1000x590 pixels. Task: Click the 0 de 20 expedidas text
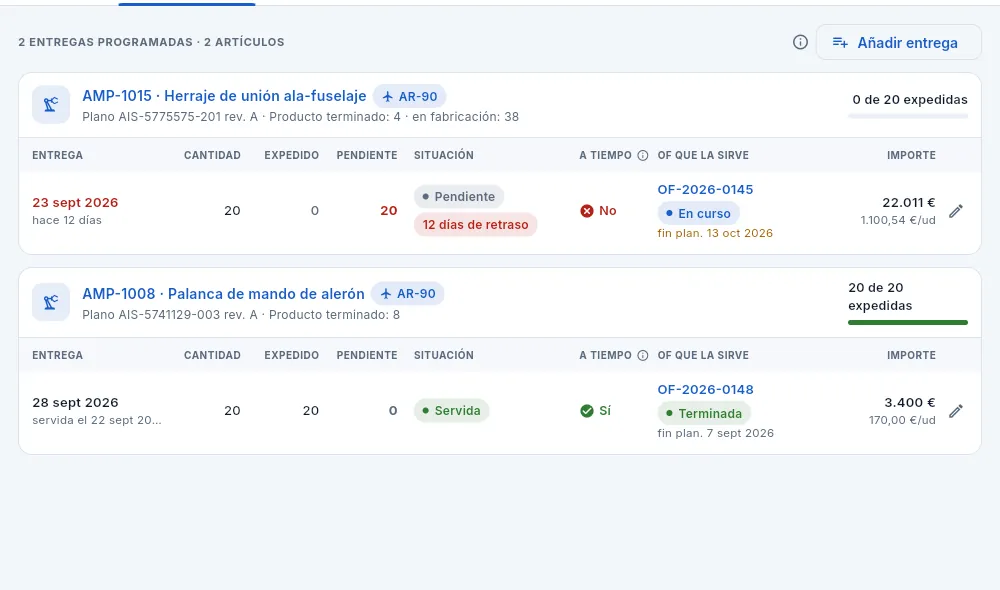(x=909, y=100)
